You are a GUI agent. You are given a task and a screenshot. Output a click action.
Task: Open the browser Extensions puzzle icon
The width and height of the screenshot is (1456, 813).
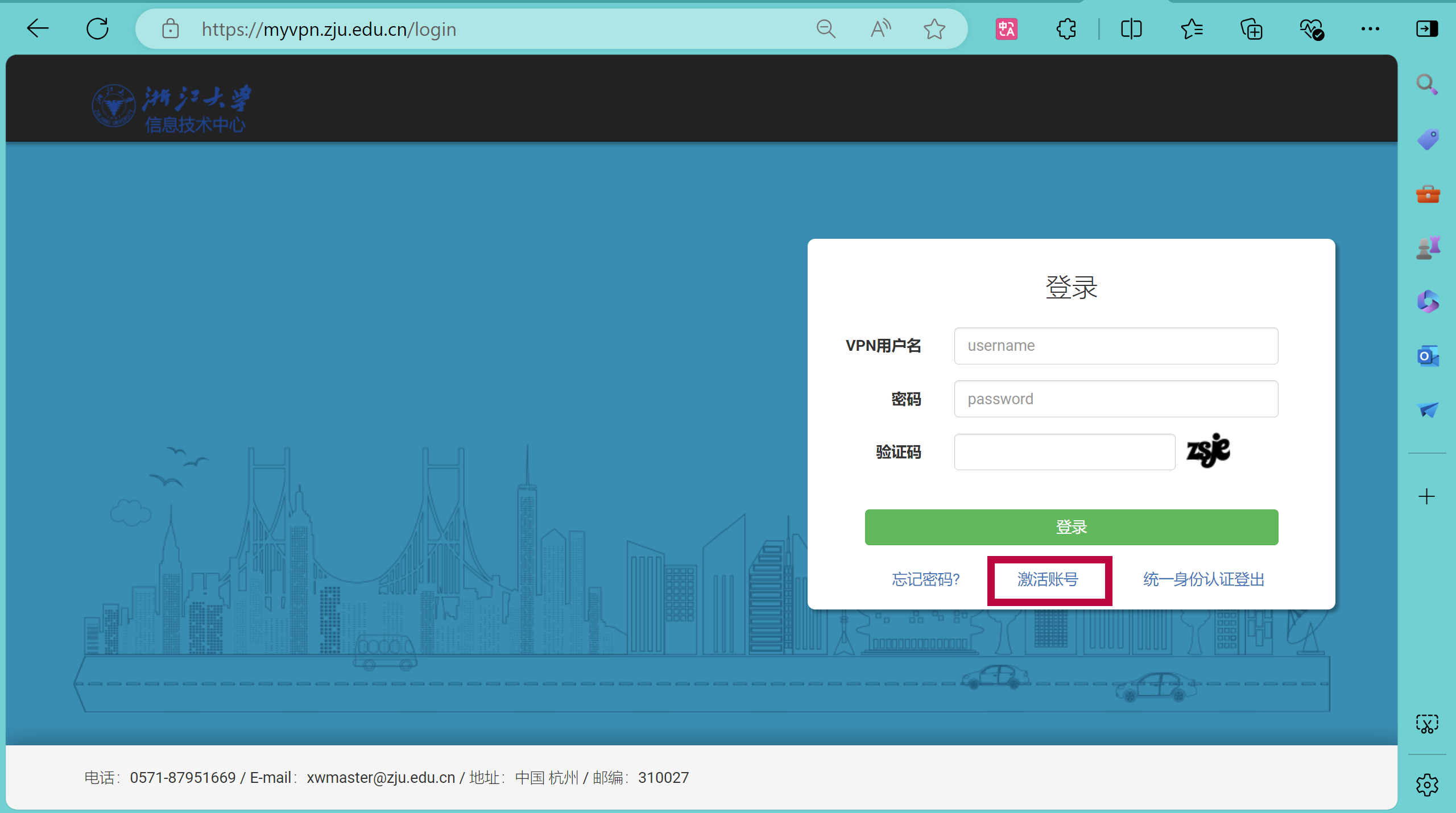coord(1066,28)
